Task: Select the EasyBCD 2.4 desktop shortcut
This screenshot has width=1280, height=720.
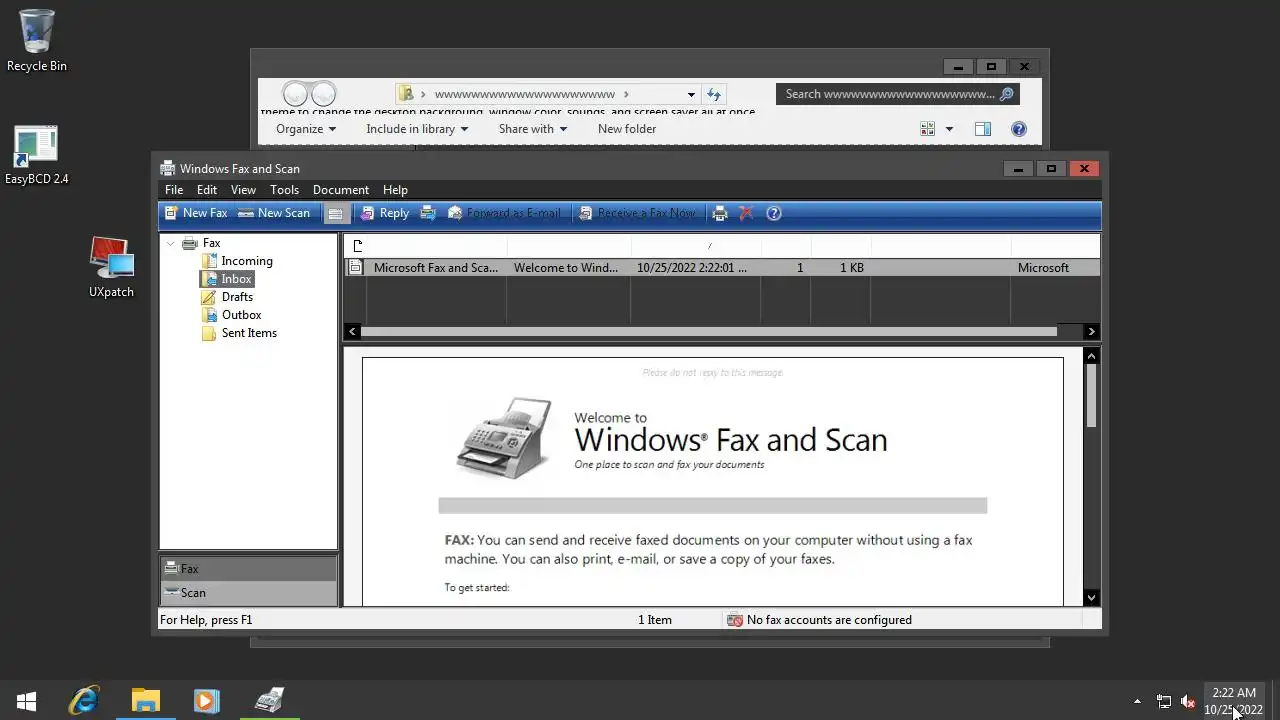Action: click(x=37, y=155)
